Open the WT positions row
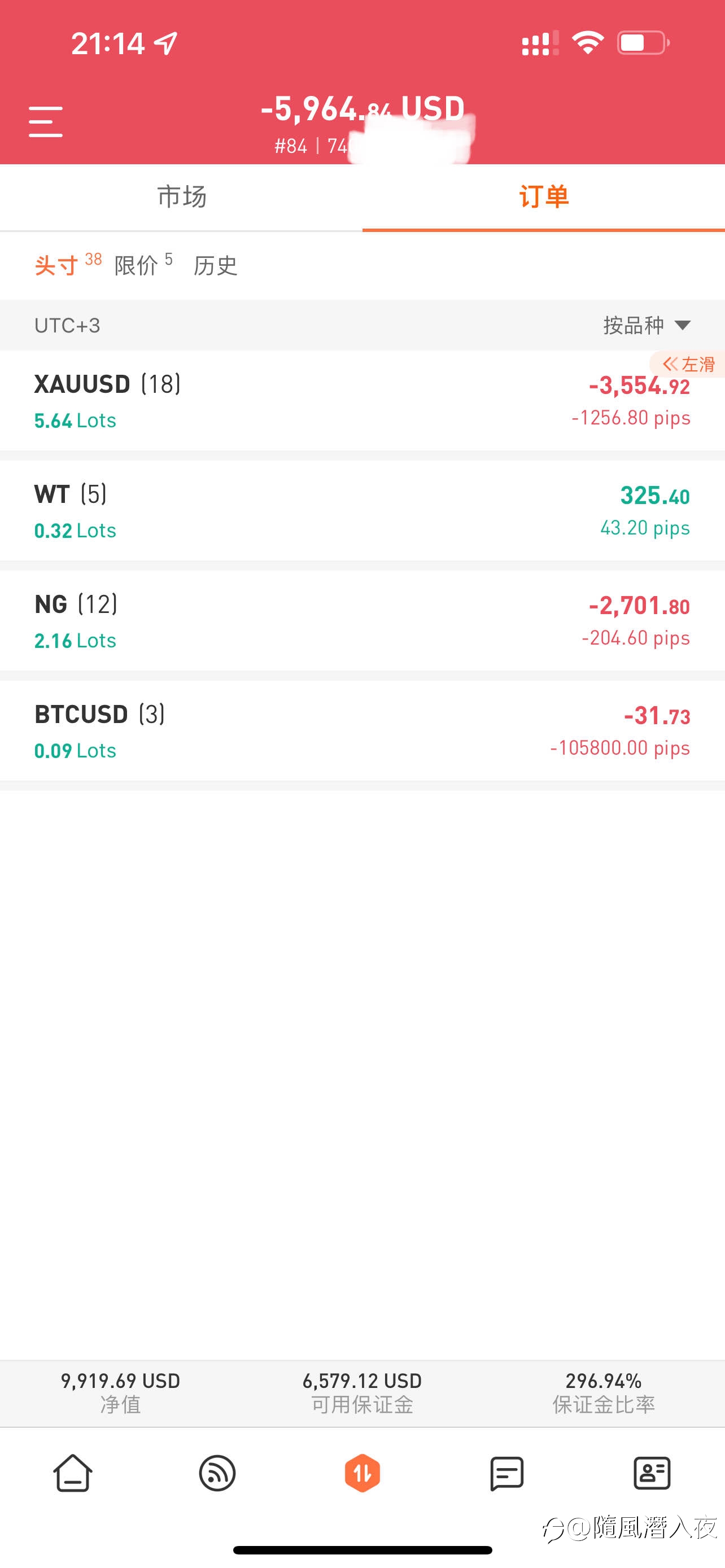The width and height of the screenshot is (725, 1568). [362, 511]
